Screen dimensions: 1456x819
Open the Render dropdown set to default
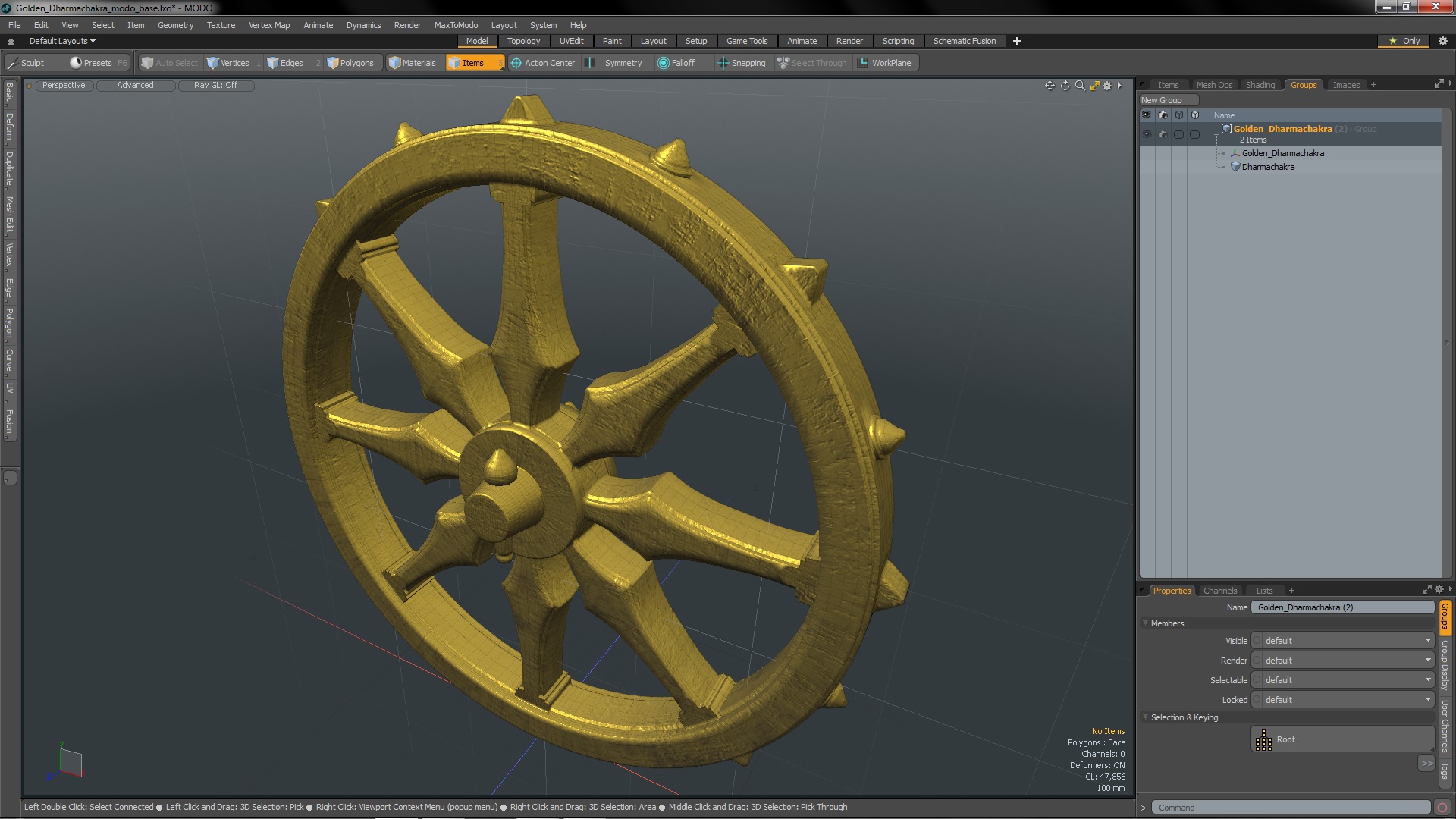tap(1342, 661)
